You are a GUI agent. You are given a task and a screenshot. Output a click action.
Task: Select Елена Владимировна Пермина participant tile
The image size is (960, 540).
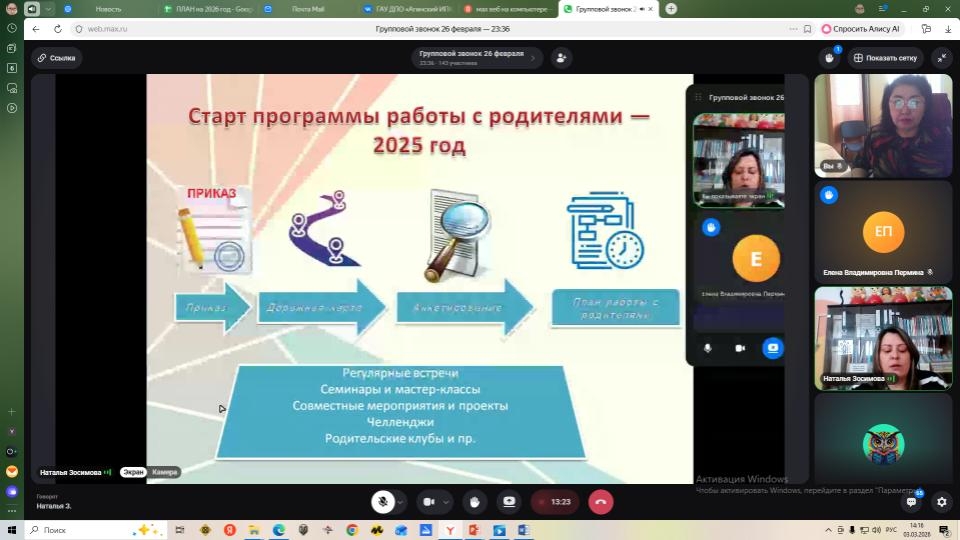point(883,232)
